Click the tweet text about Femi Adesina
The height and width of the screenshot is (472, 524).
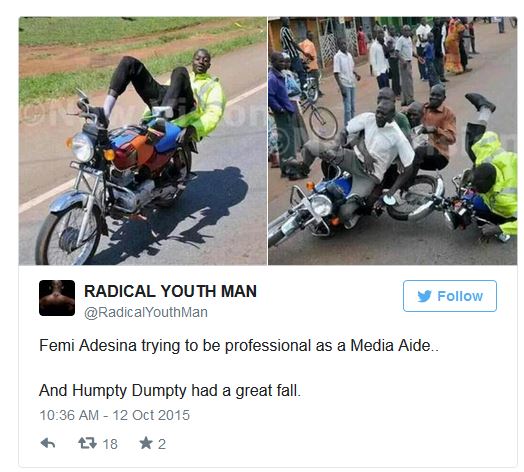coord(239,345)
